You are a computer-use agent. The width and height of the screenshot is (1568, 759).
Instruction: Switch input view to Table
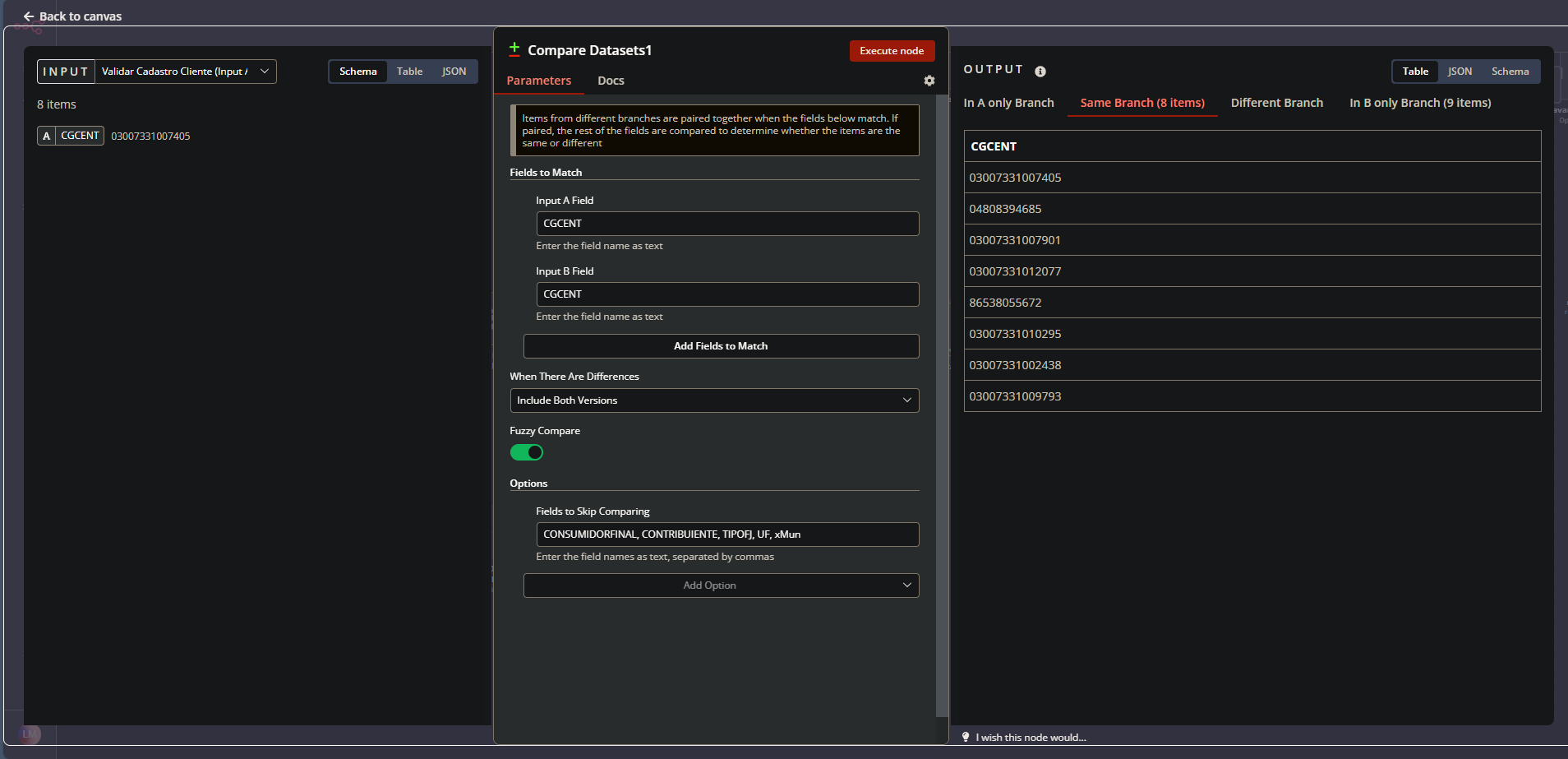pos(409,72)
